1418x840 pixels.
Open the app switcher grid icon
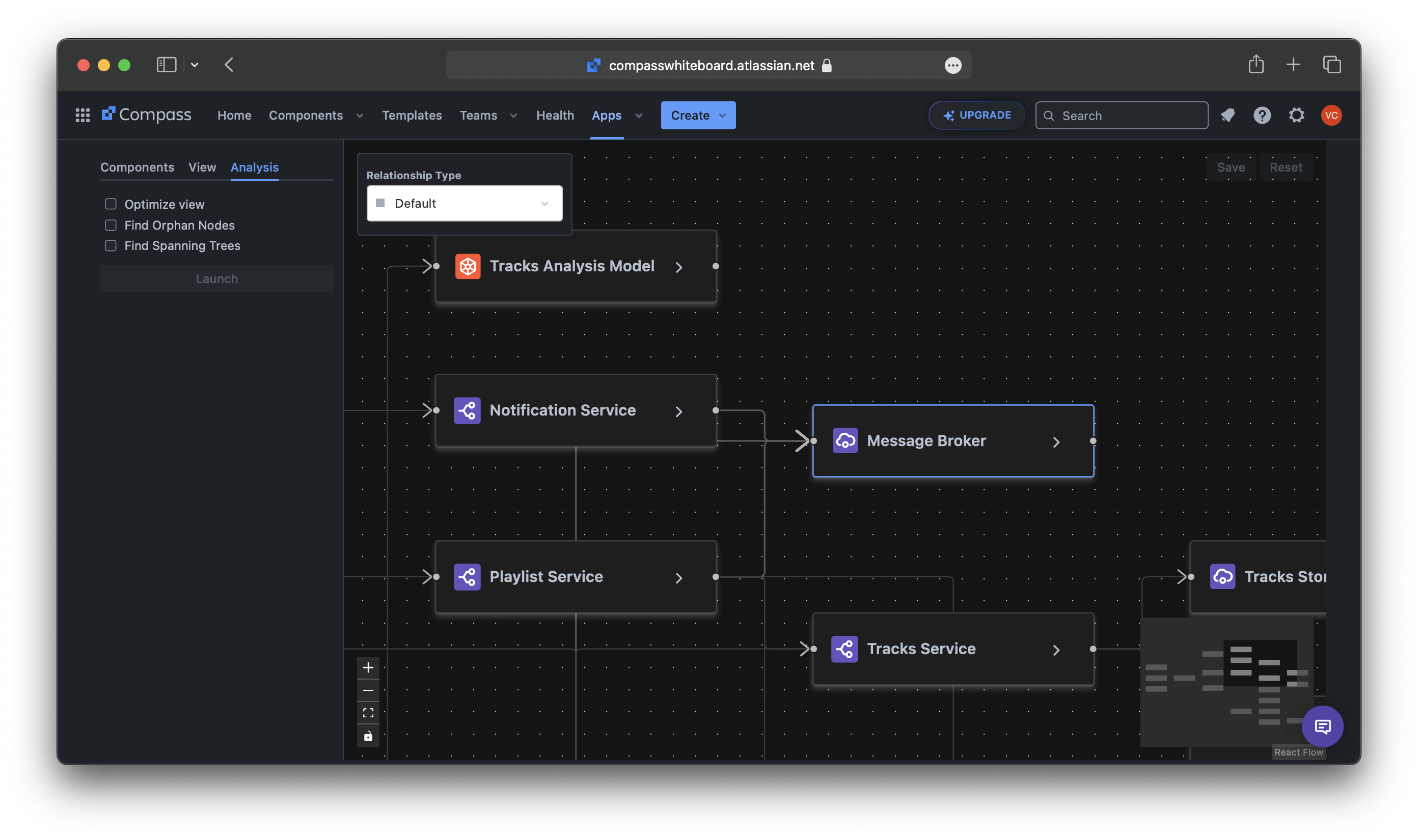tap(83, 116)
